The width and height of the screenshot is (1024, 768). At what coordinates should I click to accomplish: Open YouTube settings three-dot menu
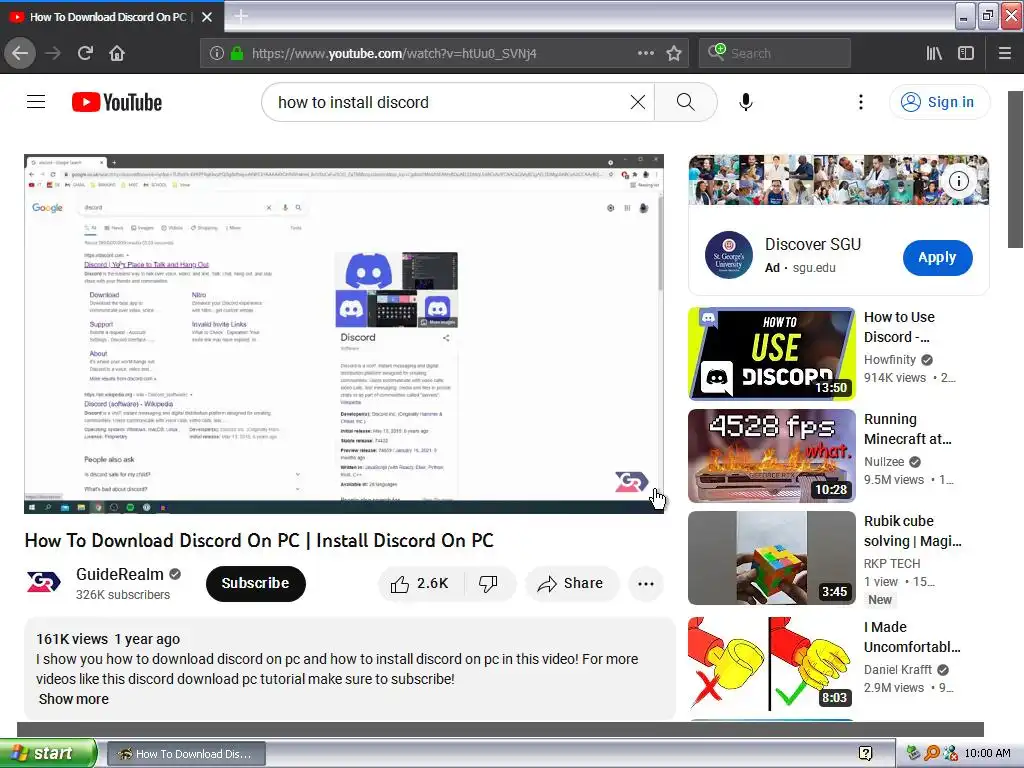pyautogui.click(x=861, y=102)
